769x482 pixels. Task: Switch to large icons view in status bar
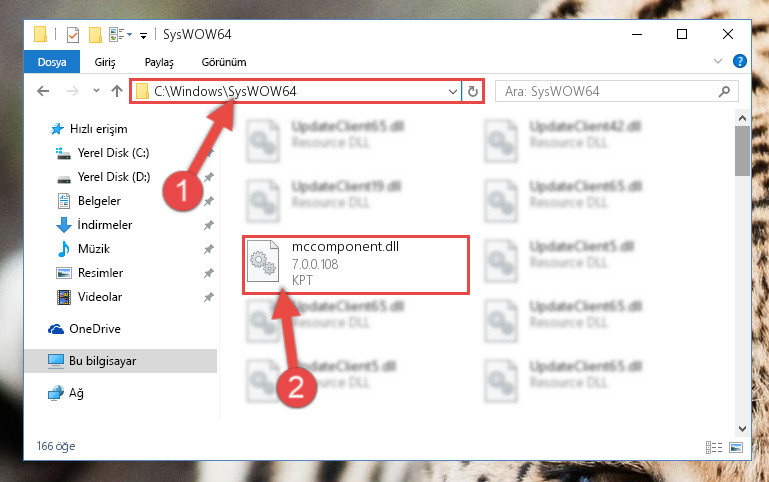click(736, 447)
